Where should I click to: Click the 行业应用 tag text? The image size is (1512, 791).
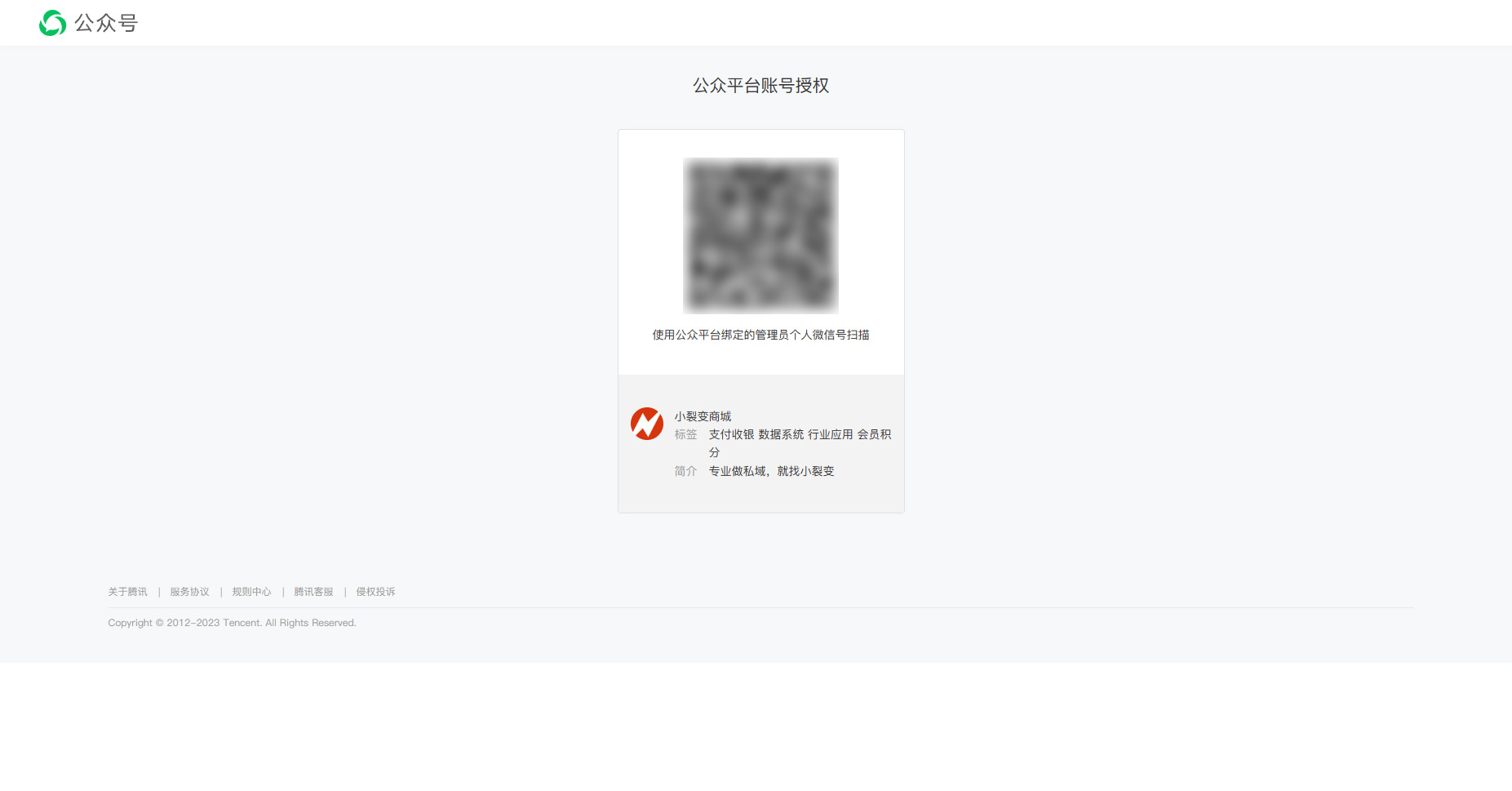[831, 434]
